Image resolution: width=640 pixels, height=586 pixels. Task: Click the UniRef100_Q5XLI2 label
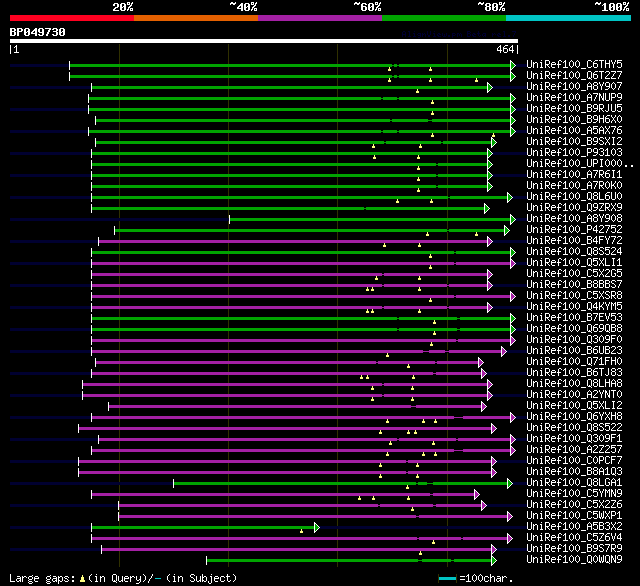[574, 406]
